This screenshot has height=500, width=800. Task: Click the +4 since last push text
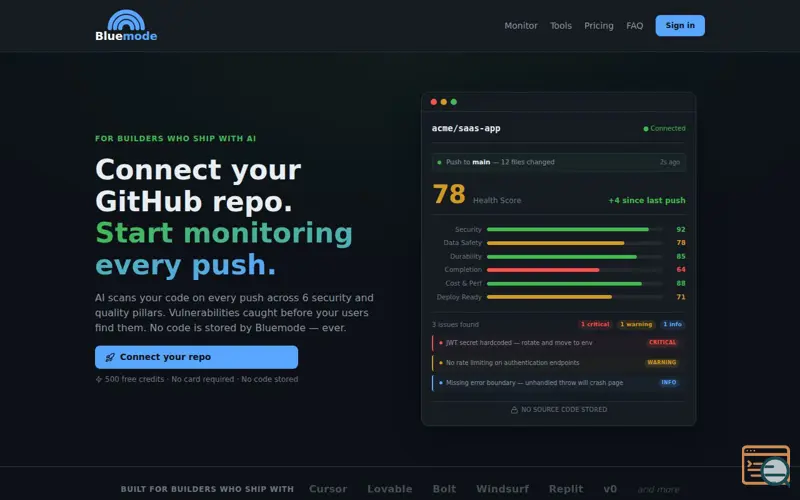(646, 201)
